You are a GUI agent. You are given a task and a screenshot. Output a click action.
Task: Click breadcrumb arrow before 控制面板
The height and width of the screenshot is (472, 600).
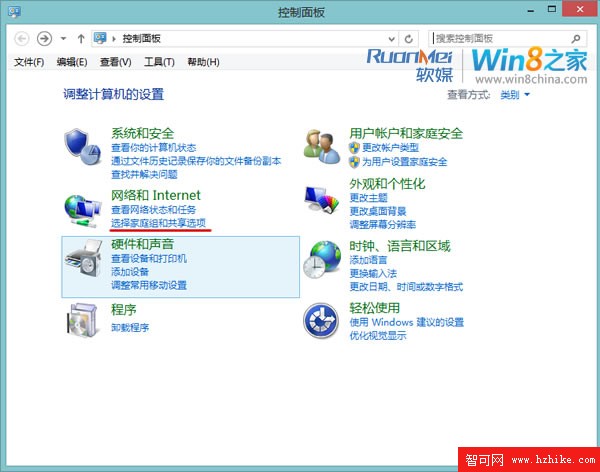(x=114, y=39)
